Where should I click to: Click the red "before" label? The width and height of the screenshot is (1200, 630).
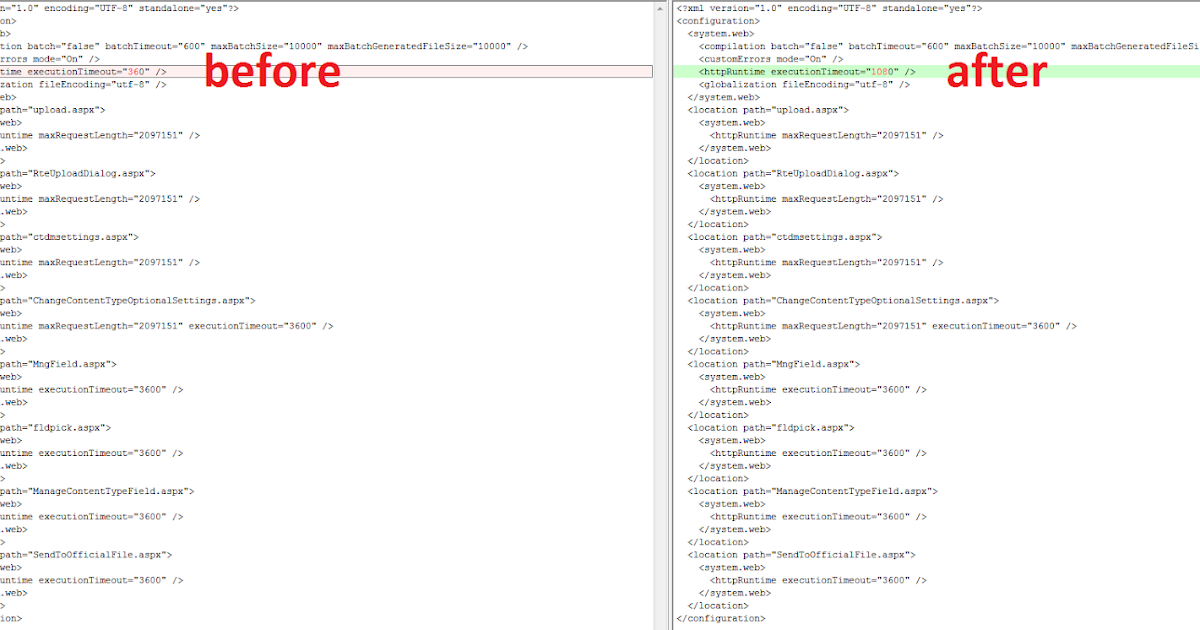pyautogui.click(x=271, y=71)
